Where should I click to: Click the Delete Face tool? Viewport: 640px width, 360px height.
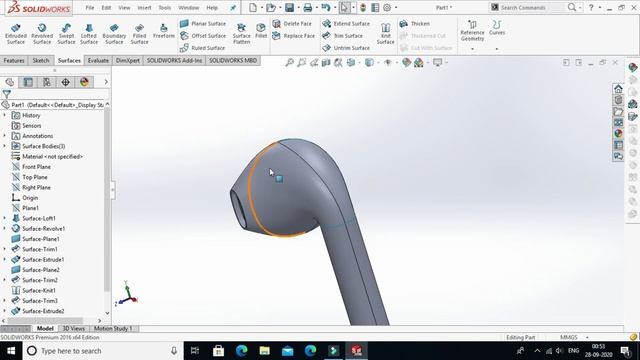coord(292,24)
